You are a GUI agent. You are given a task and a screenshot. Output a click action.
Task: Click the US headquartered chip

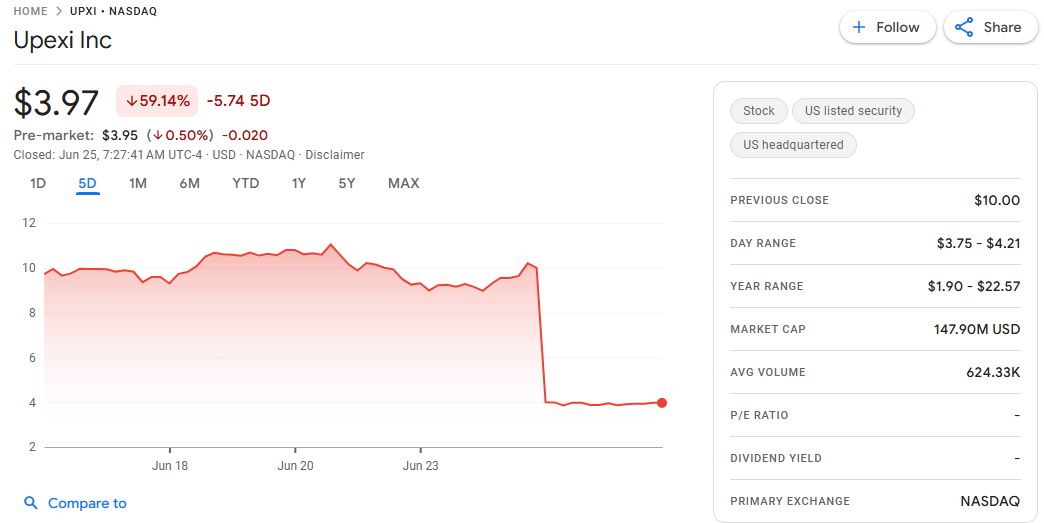click(x=793, y=145)
